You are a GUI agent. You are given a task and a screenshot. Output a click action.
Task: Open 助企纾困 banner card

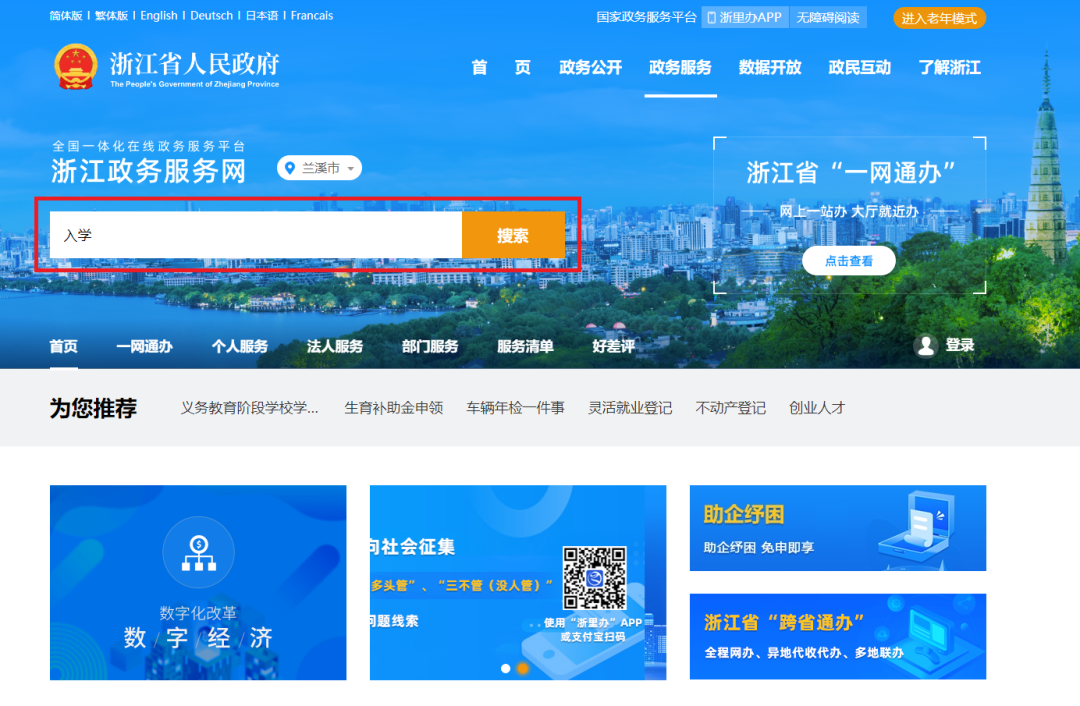click(x=838, y=528)
